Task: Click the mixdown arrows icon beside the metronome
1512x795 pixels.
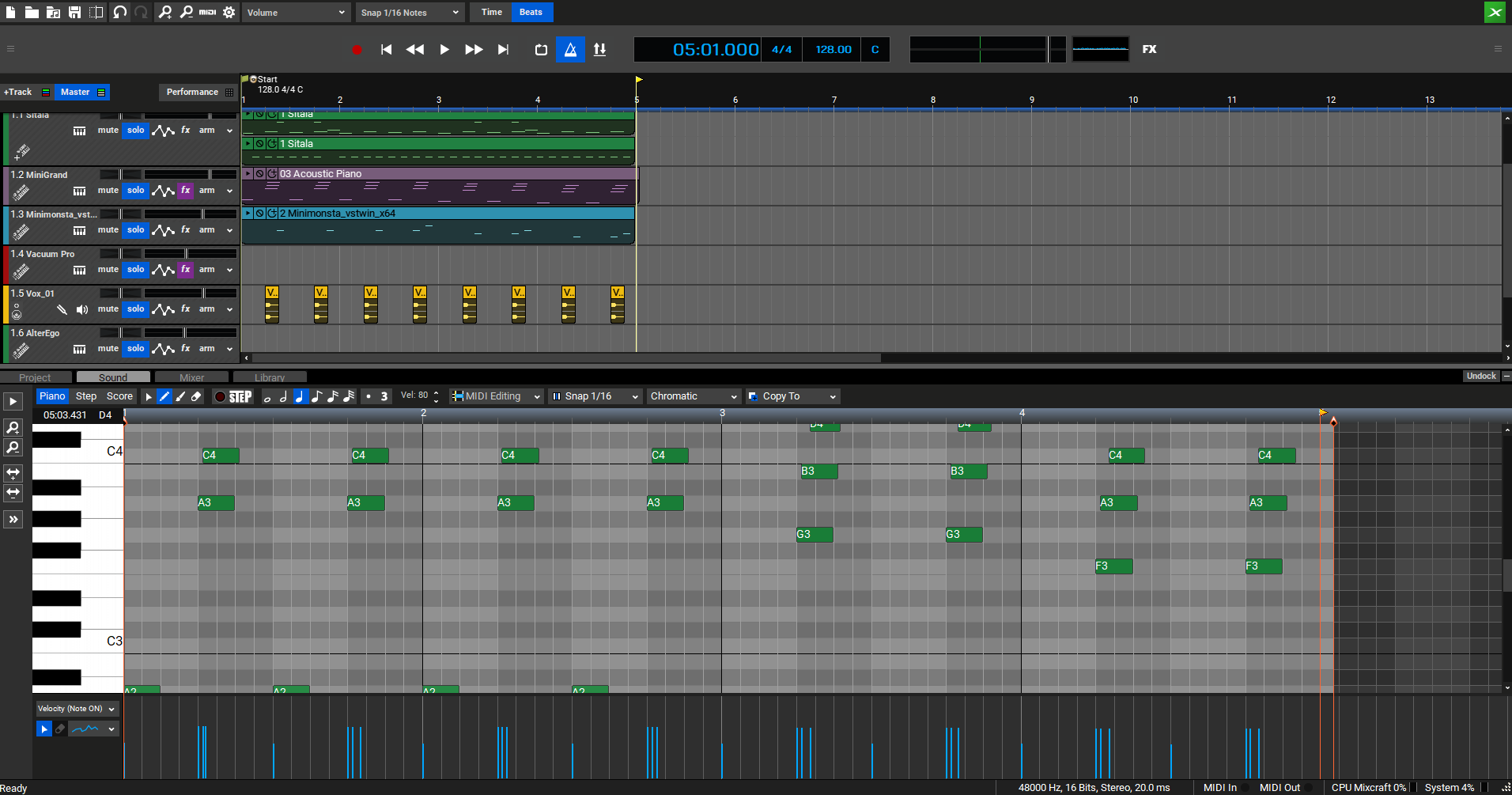Action: [600, 50]
